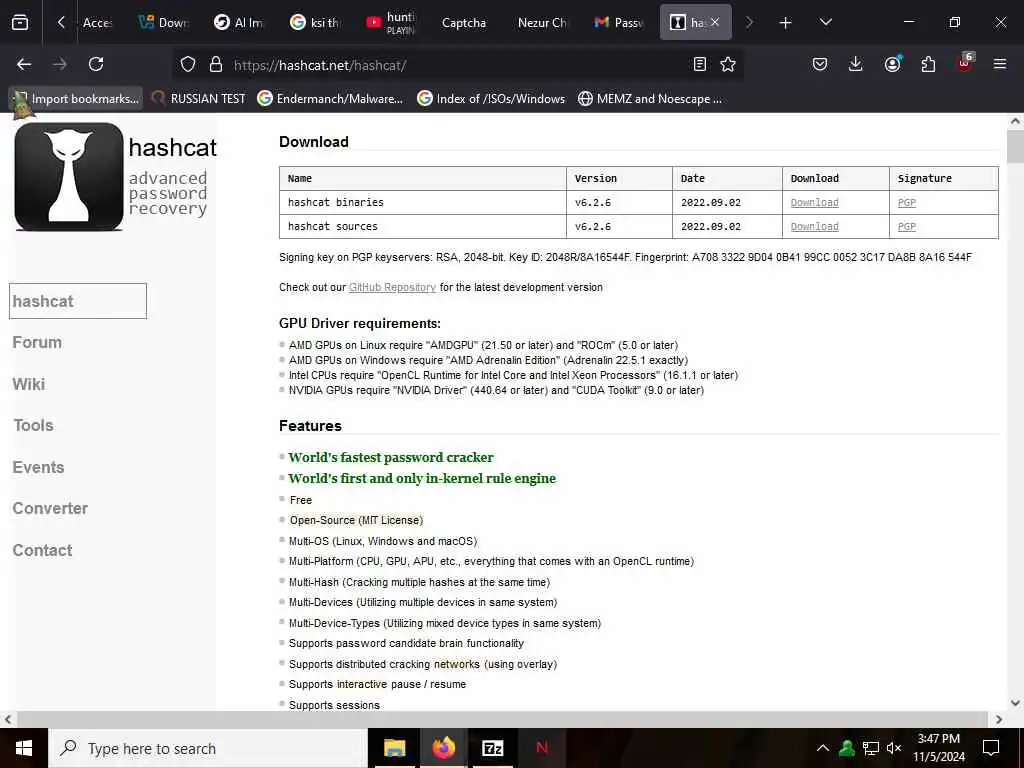Click PGP signature for hashcat binaries
1024x768 pixels.
tap(906, 202)
